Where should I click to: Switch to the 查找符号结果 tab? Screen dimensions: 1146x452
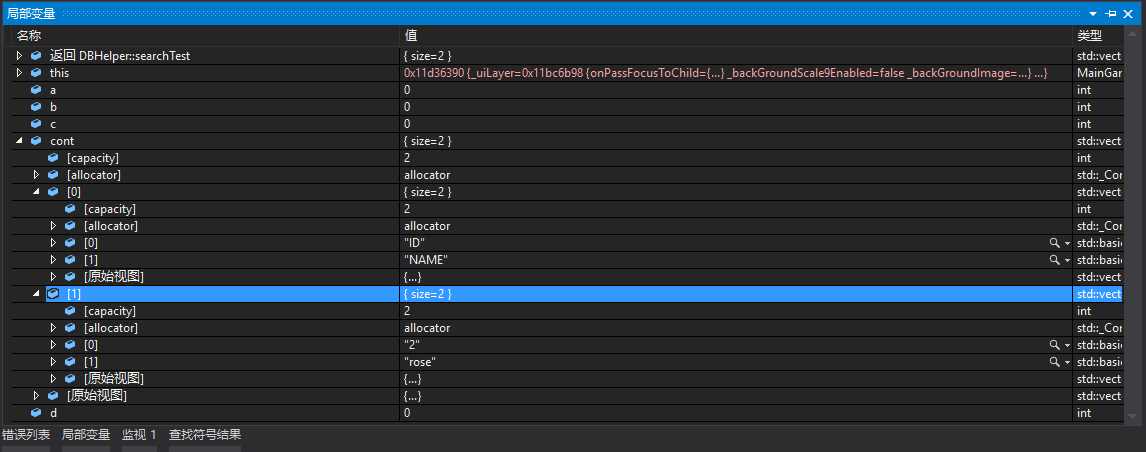coord(205,434)
